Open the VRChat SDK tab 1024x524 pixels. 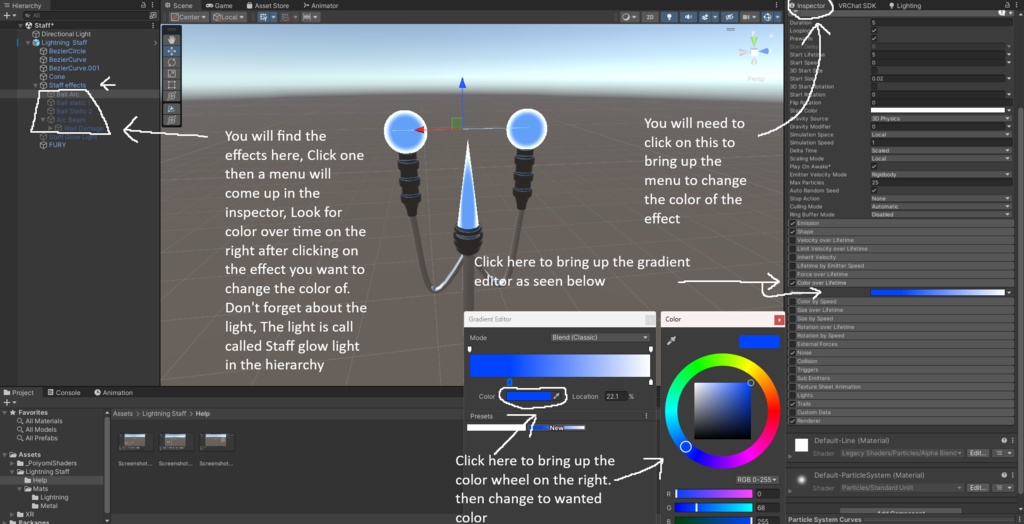[x=857, y=5]
